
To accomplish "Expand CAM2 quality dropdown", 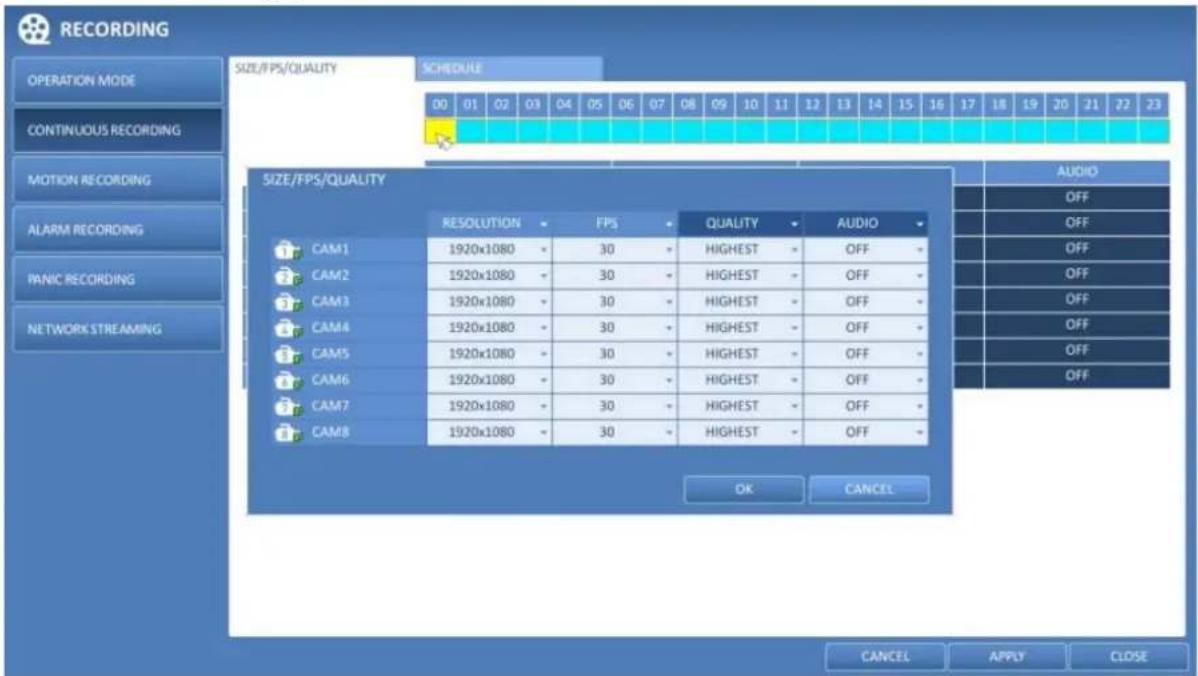I will pos(740,276).
